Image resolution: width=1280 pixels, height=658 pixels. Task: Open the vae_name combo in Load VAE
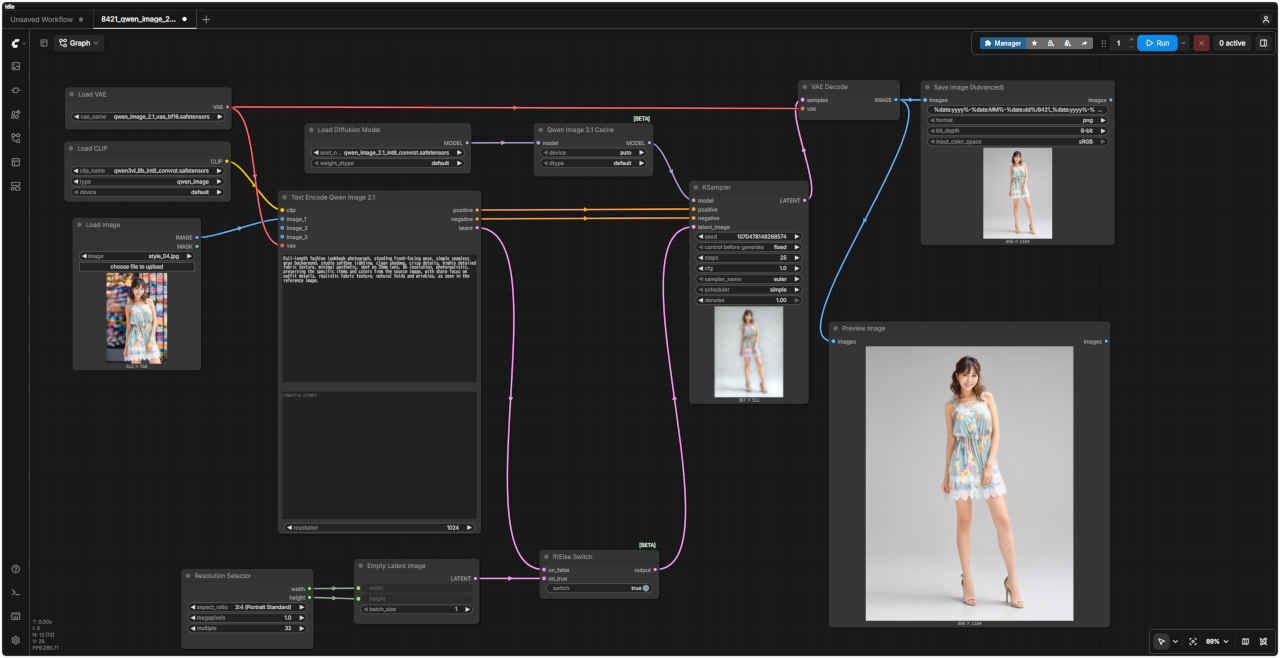tap(148, 116)
